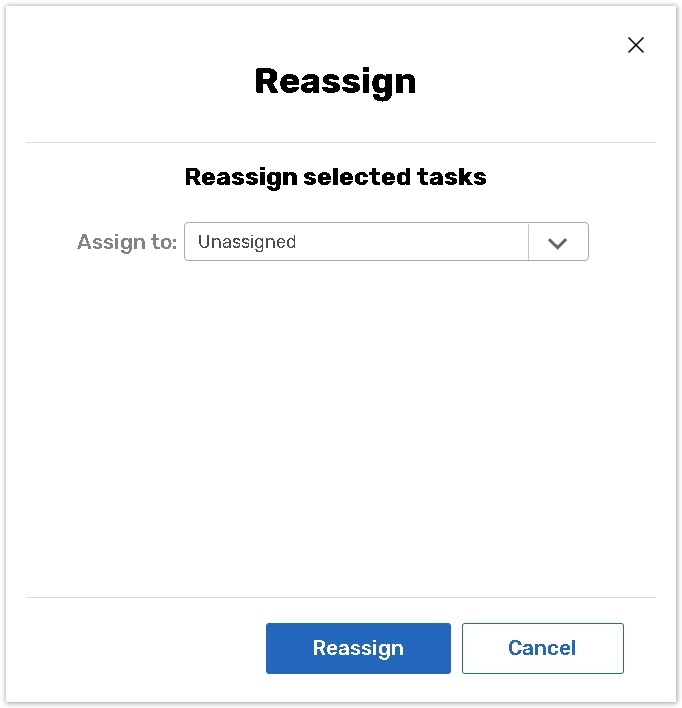The width and height of the screenshot is (682, 708).
Task: Show the assignee list via the chevron
Action: 558,242
